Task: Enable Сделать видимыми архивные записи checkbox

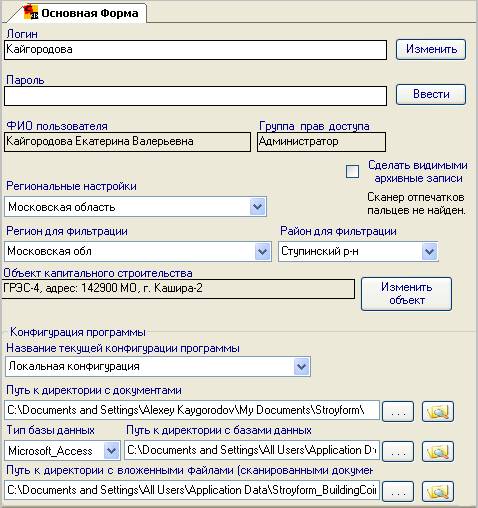Action: [x=352, y=172]
